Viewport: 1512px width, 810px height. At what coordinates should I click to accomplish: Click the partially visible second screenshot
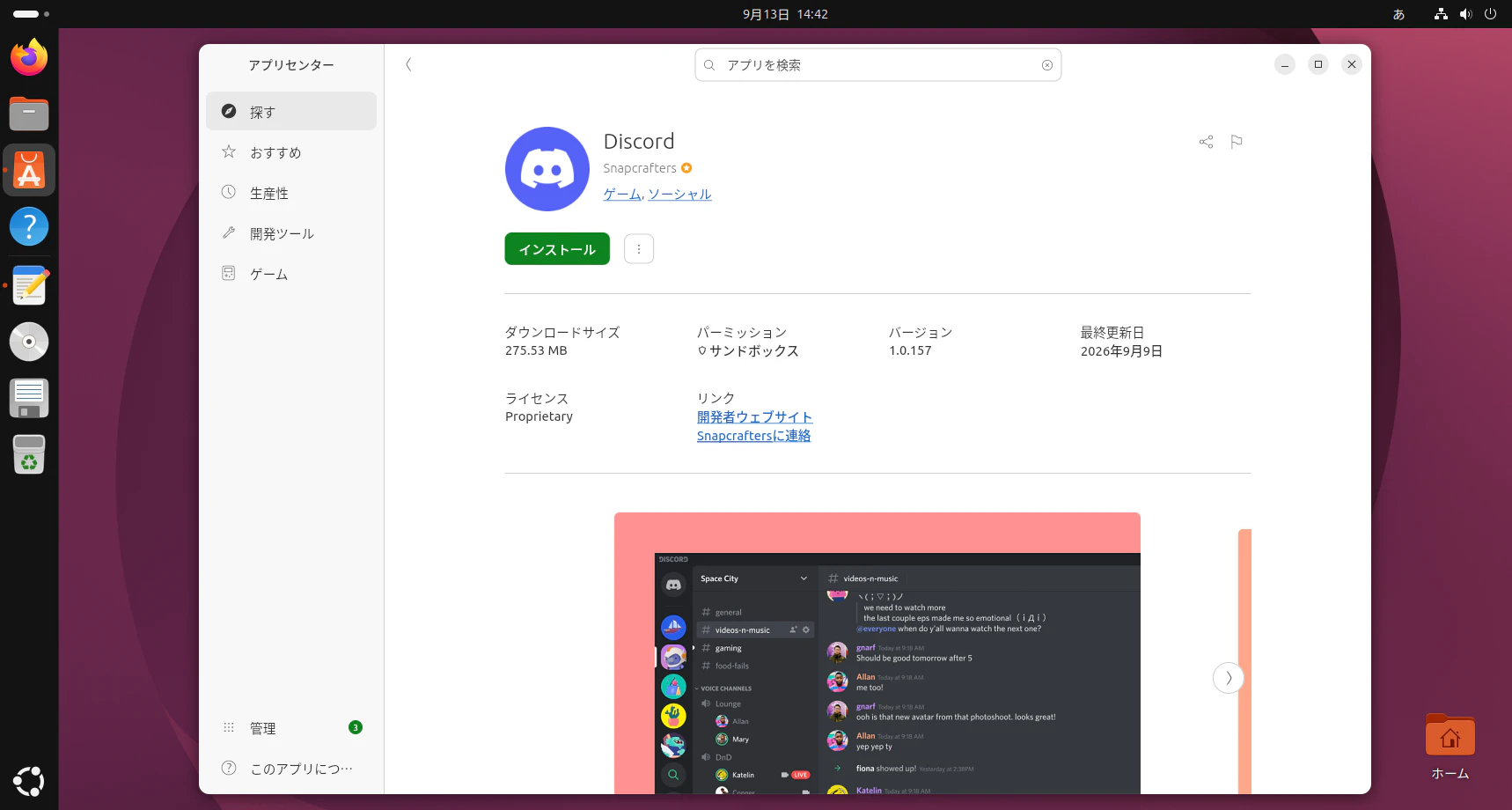1244,661
